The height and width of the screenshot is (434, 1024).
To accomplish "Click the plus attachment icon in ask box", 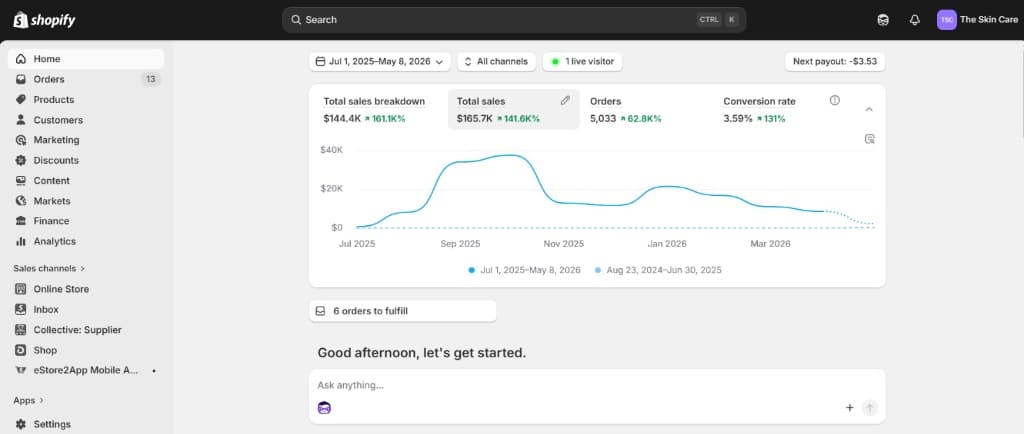I will pos(850,408).
